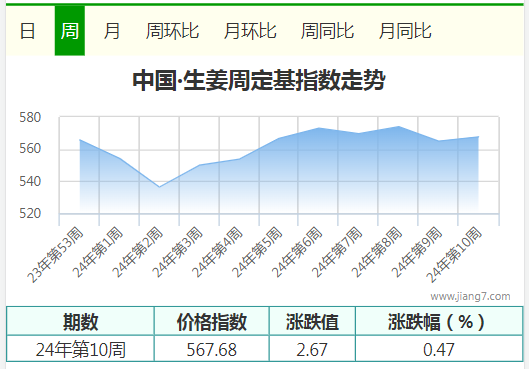Click x-axis label 24年第10周

click(x=453, y=255)
